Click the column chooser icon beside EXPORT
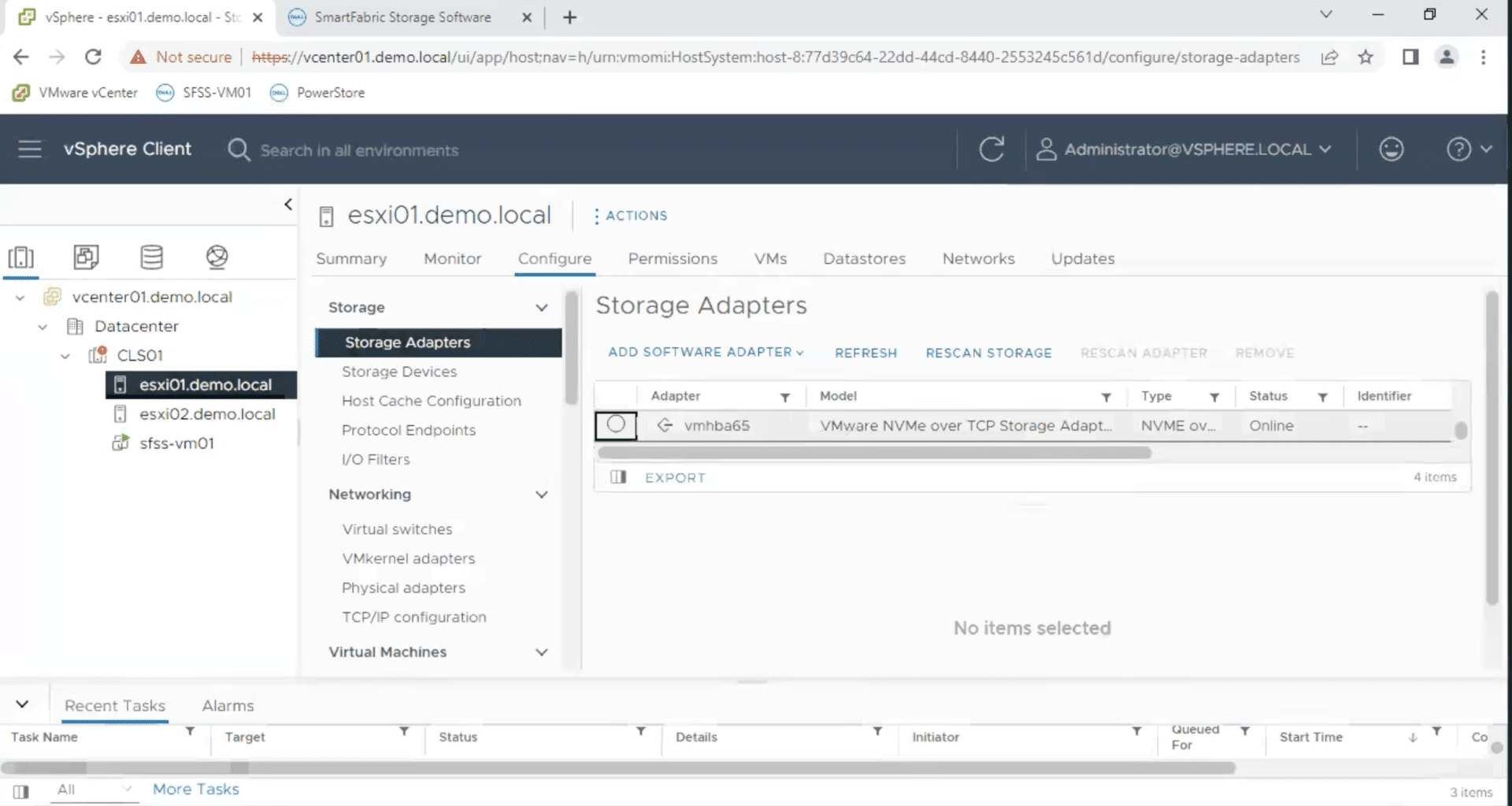This screenshot has height=806, width=1512. click(x=618, y=477)
